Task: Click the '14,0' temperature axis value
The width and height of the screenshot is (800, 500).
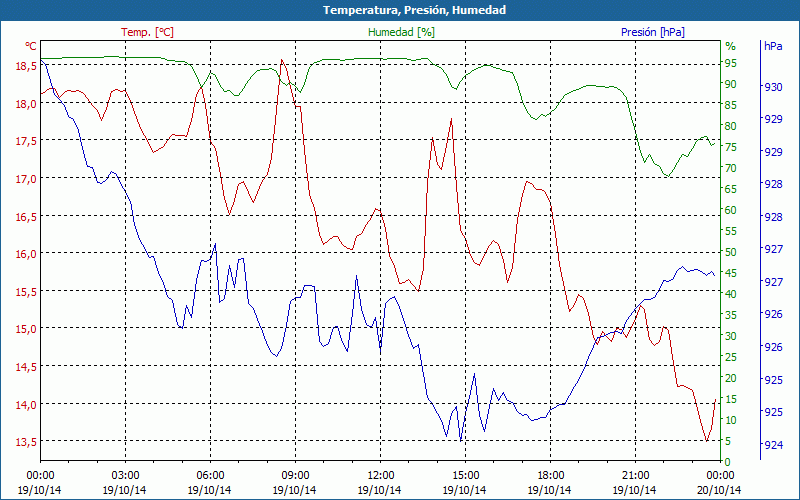Action: tap(26, 404)
